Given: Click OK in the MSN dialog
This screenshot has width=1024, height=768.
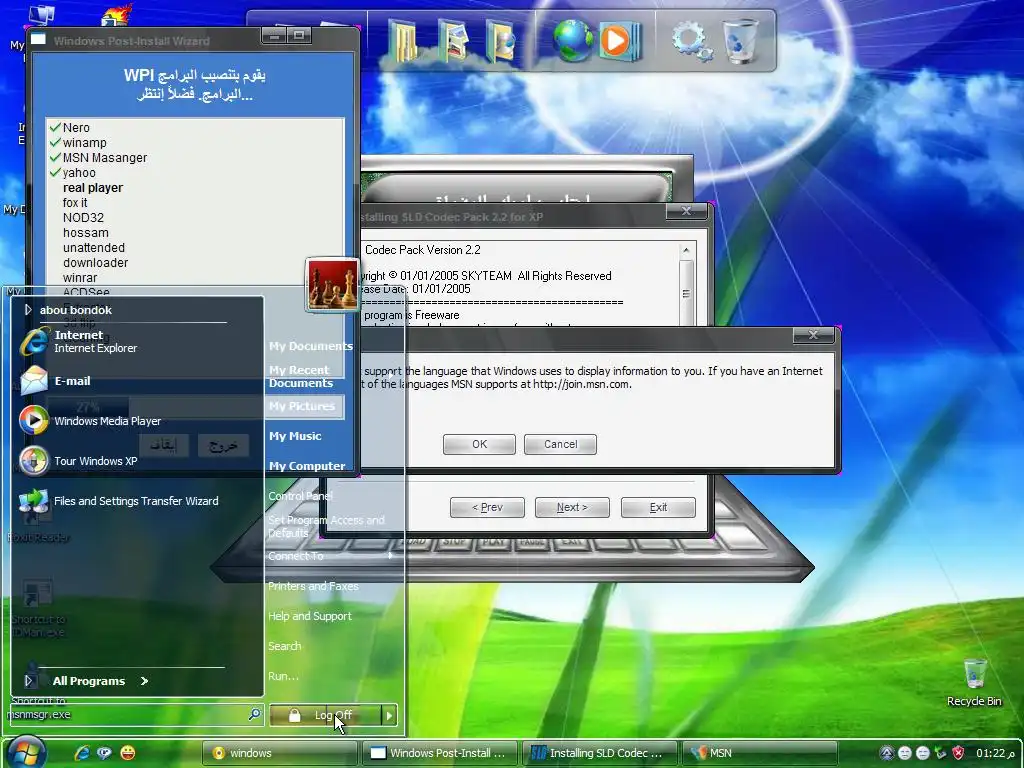Looking at the screenshot, I should (x=479, y=444).
